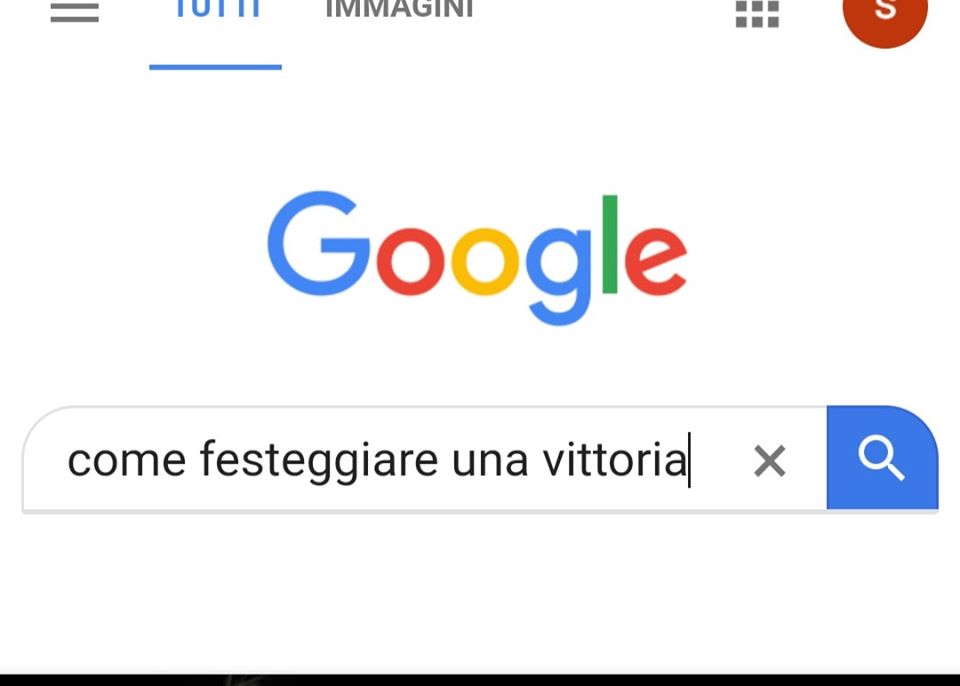Open the hamburger main menu
The image size is (960, 686).
coord(75,12)
